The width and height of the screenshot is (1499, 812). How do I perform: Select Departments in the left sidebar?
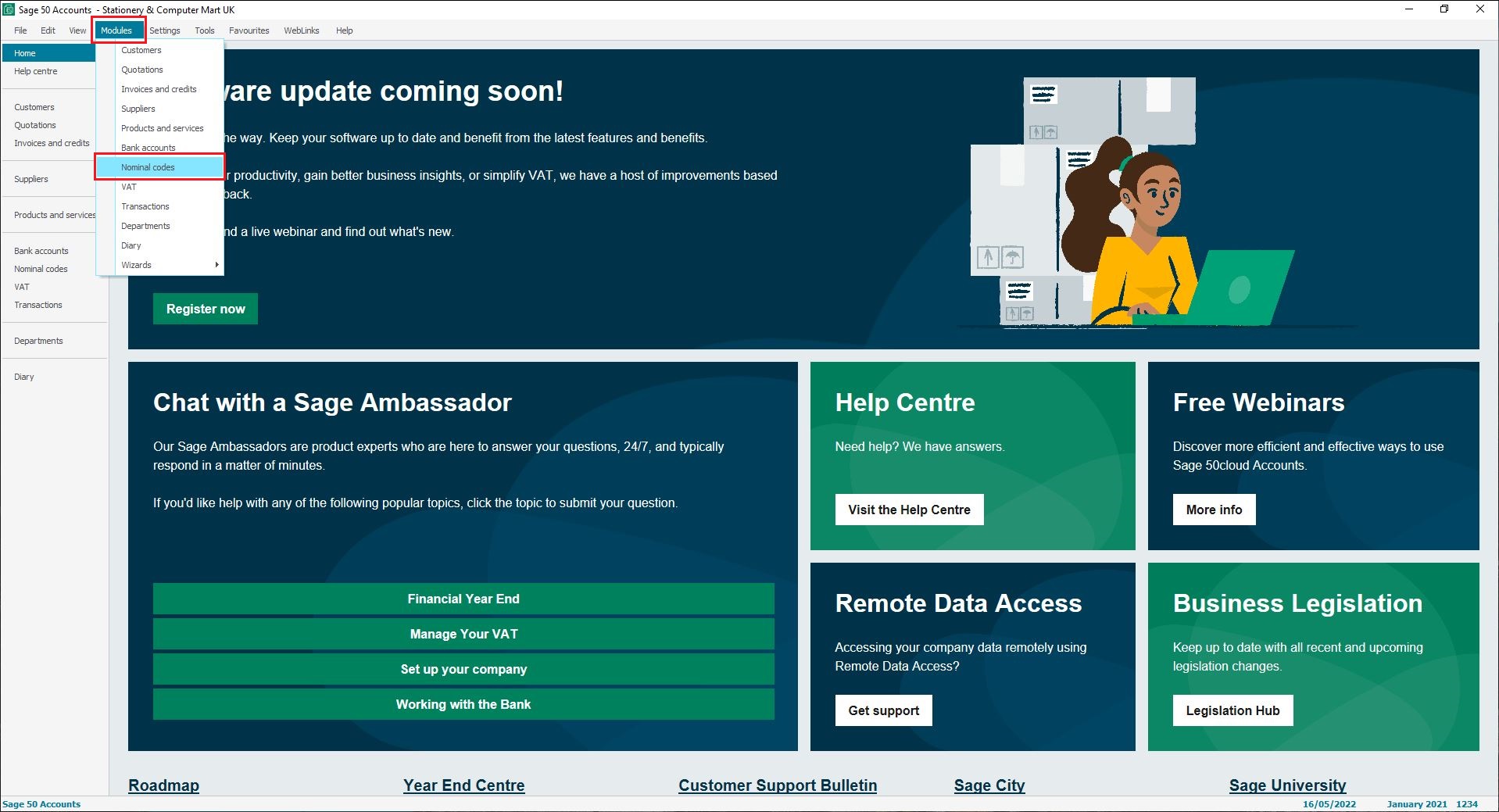point(38,341)
